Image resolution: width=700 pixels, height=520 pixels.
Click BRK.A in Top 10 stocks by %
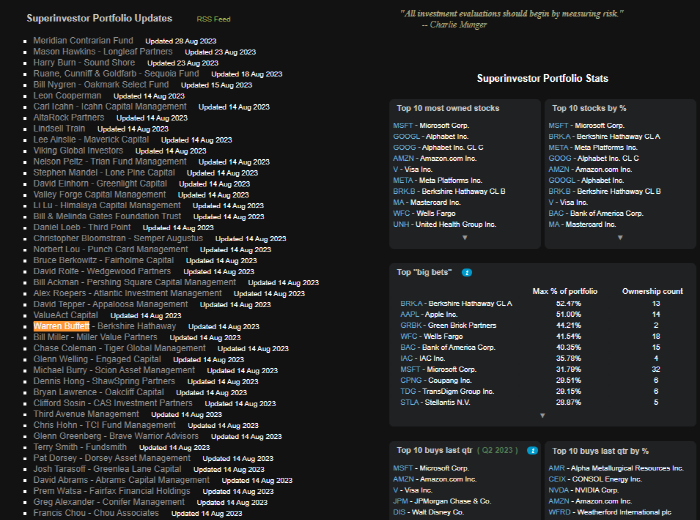[x=559, y=137]
